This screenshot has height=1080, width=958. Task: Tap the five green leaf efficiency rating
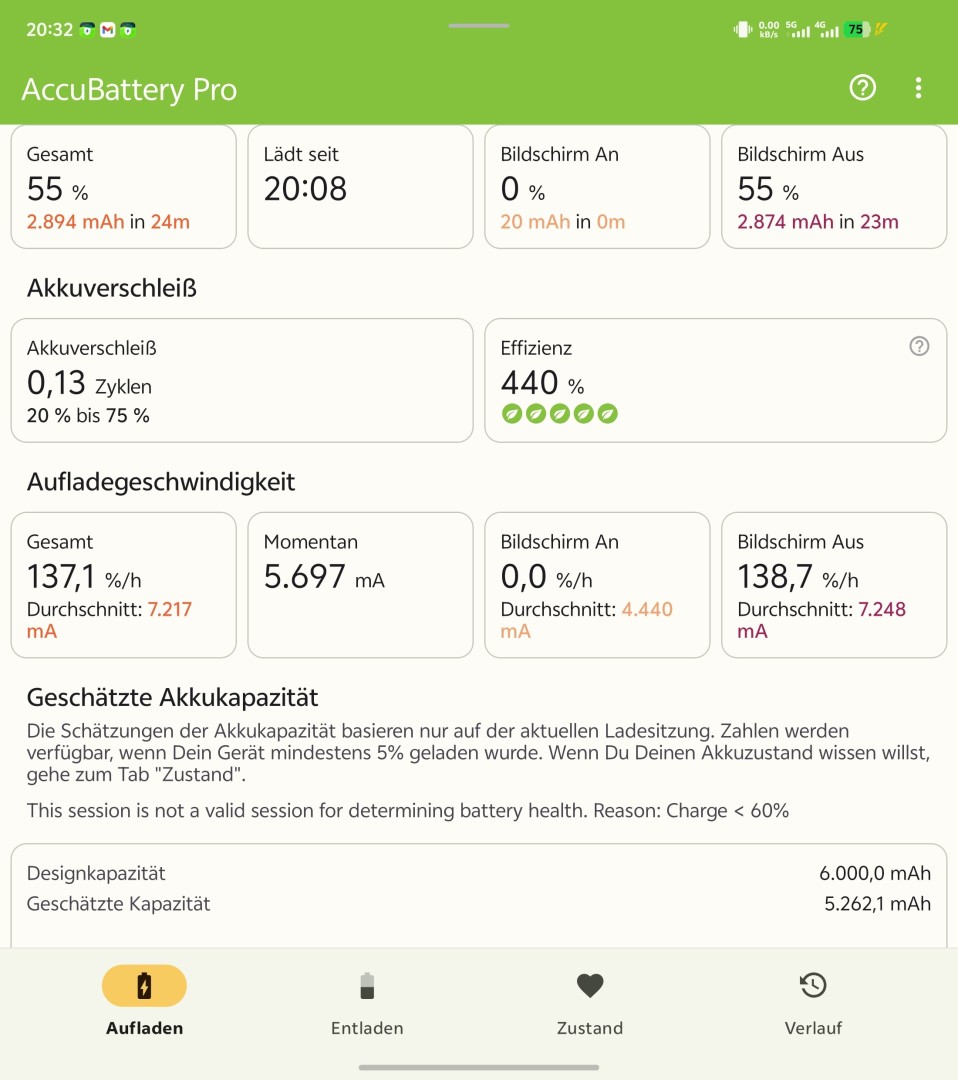pyautogui.click(x=559, y=414)
